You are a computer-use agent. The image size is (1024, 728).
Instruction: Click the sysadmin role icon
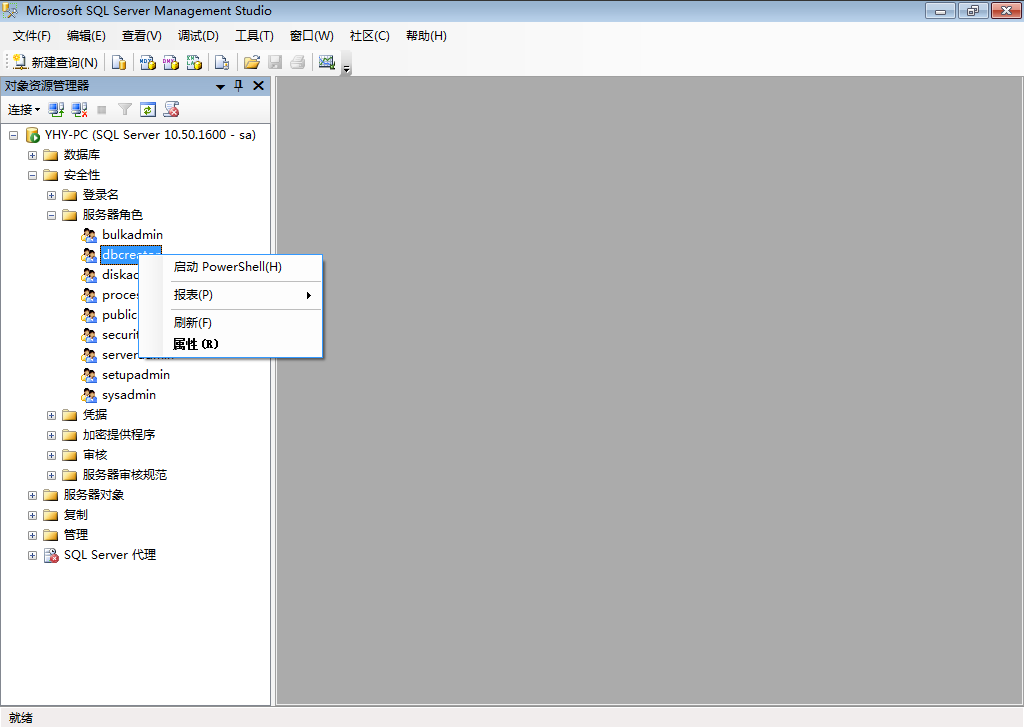[x=89, y=396]
